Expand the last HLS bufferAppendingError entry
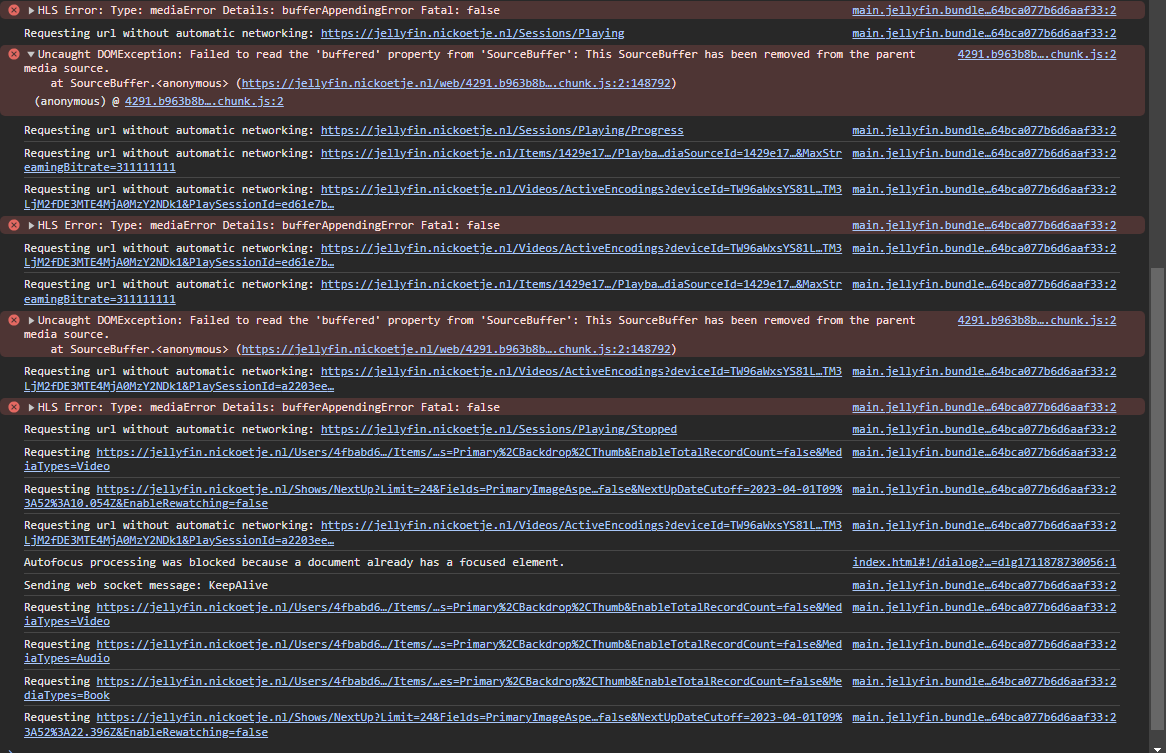Image resolution: width=1166 pixels, height=753 pixels. tap(31, 407)
